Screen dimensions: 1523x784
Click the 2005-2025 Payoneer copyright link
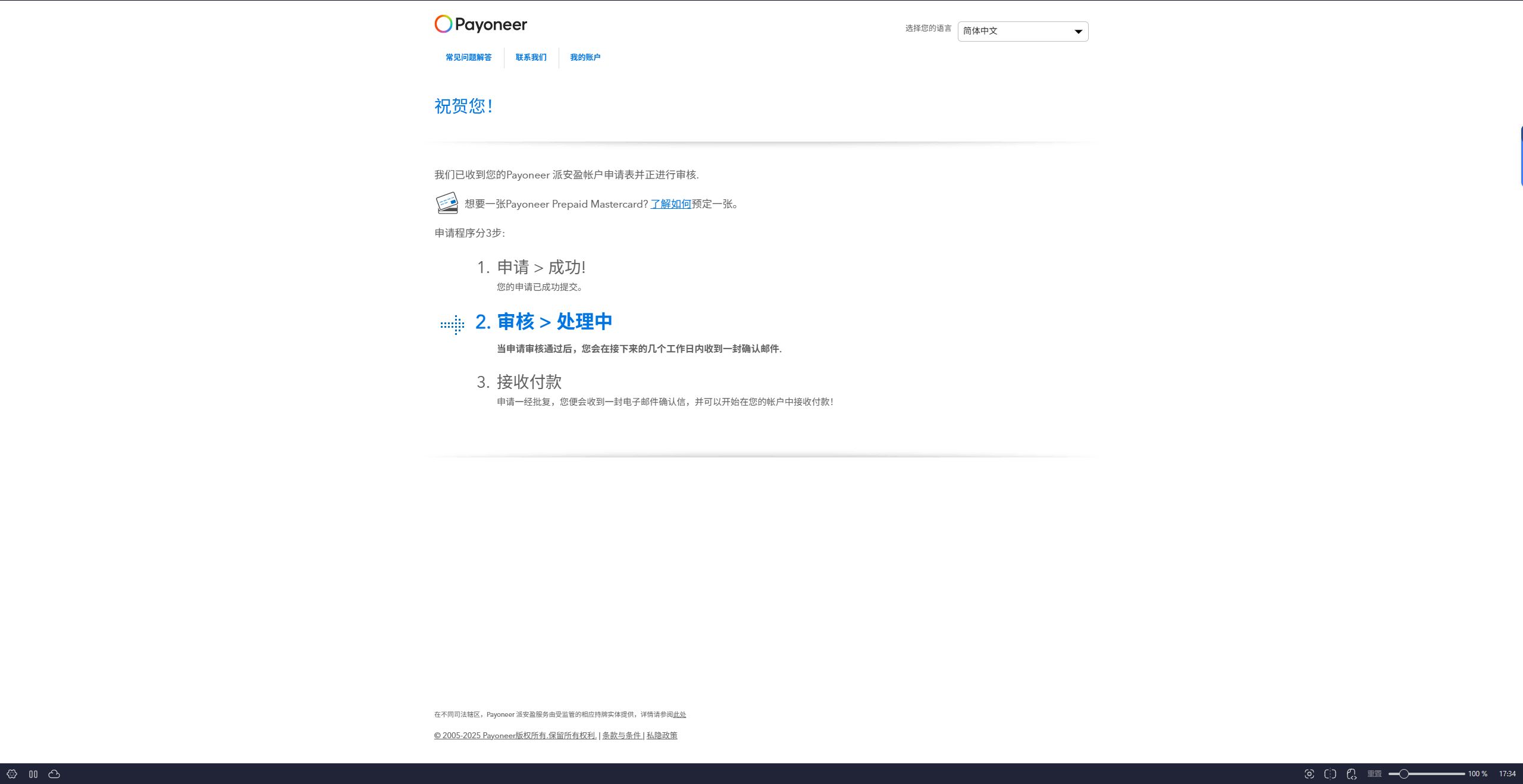(x=515, y=736)
